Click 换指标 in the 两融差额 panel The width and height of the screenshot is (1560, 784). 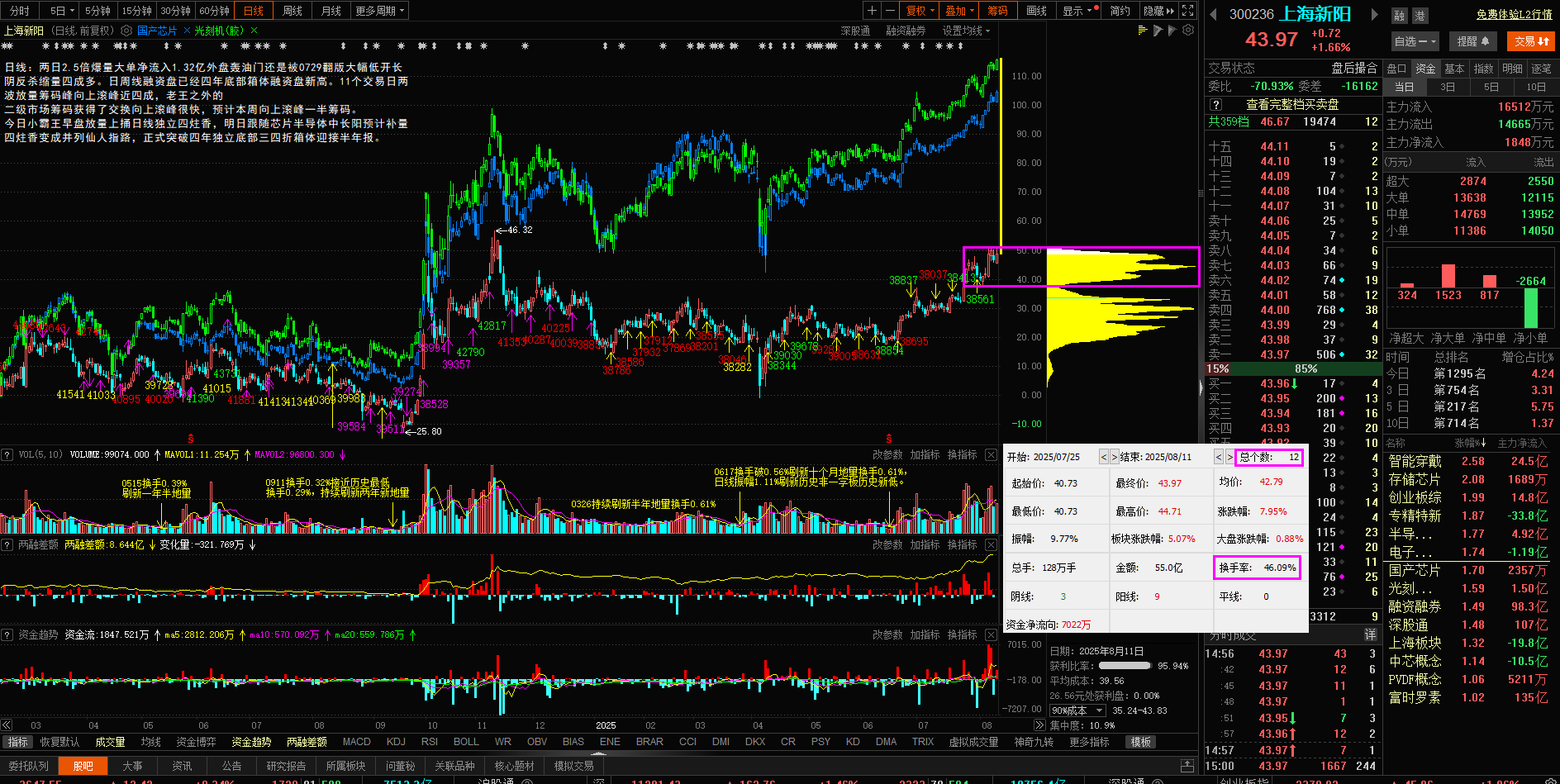click(962, 544)
